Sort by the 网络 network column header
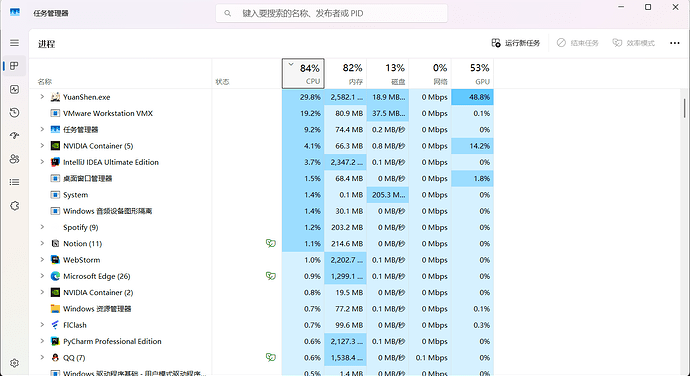Viewport: 690px width, 376px height. [x=430, y=74]
